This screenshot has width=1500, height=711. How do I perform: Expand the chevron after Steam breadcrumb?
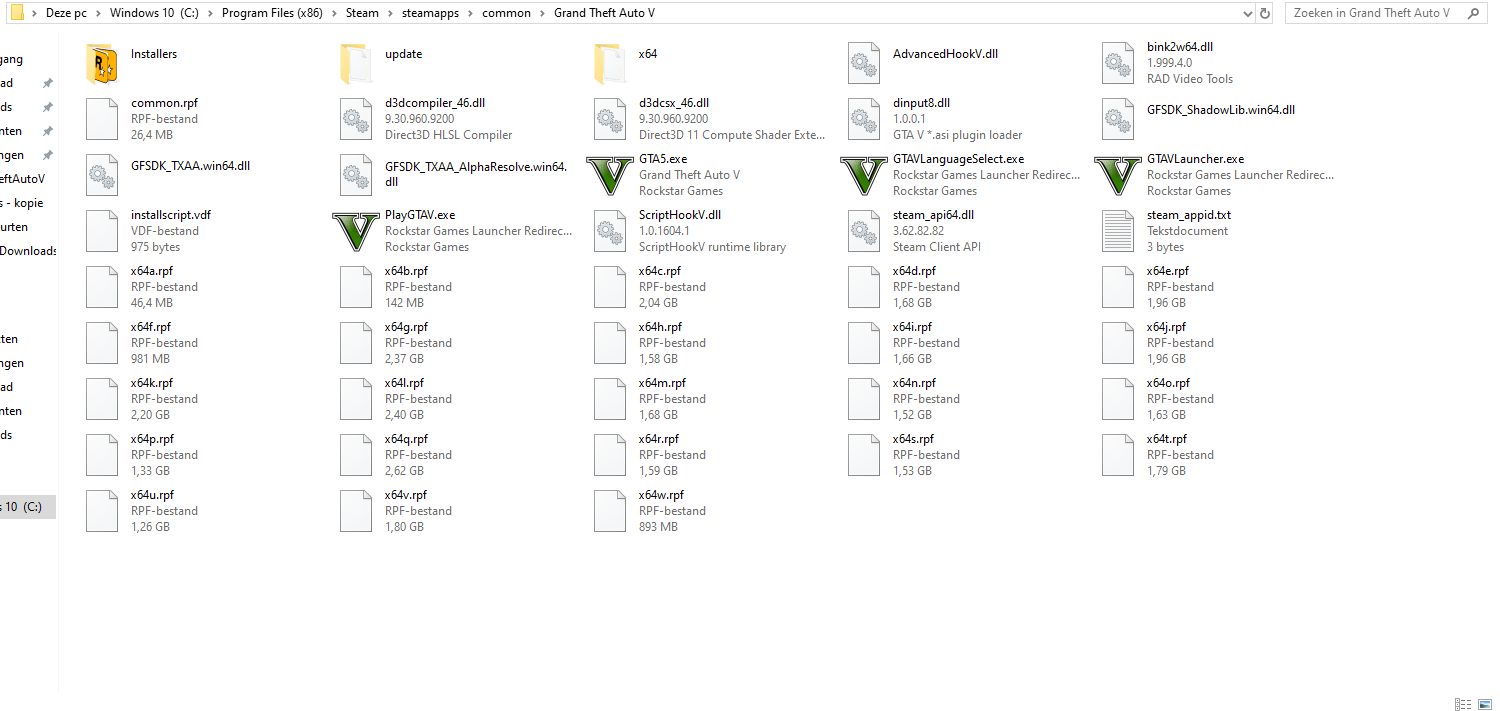point(391,13)
